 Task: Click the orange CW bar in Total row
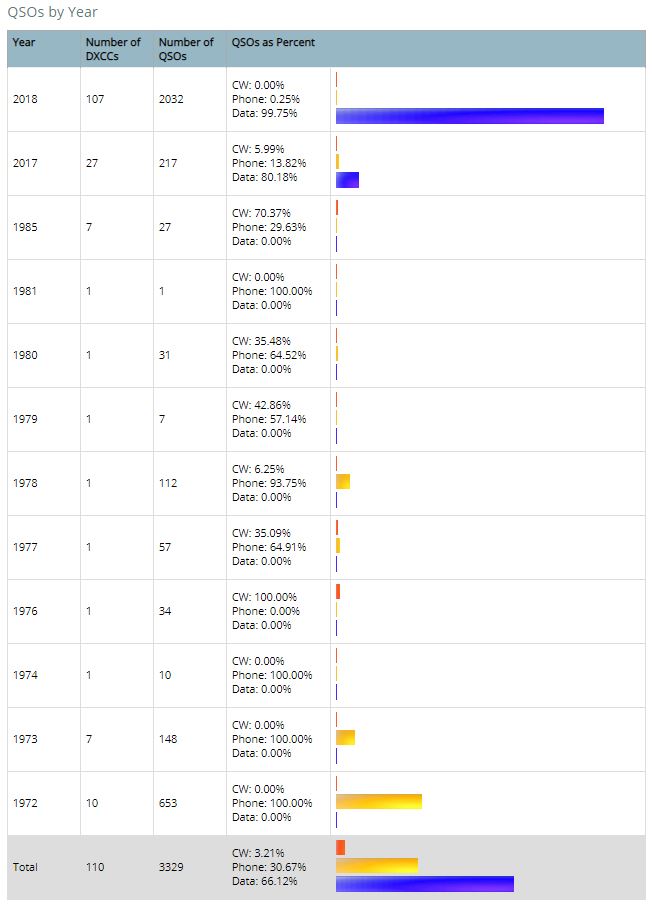click(x=341, y=848)
